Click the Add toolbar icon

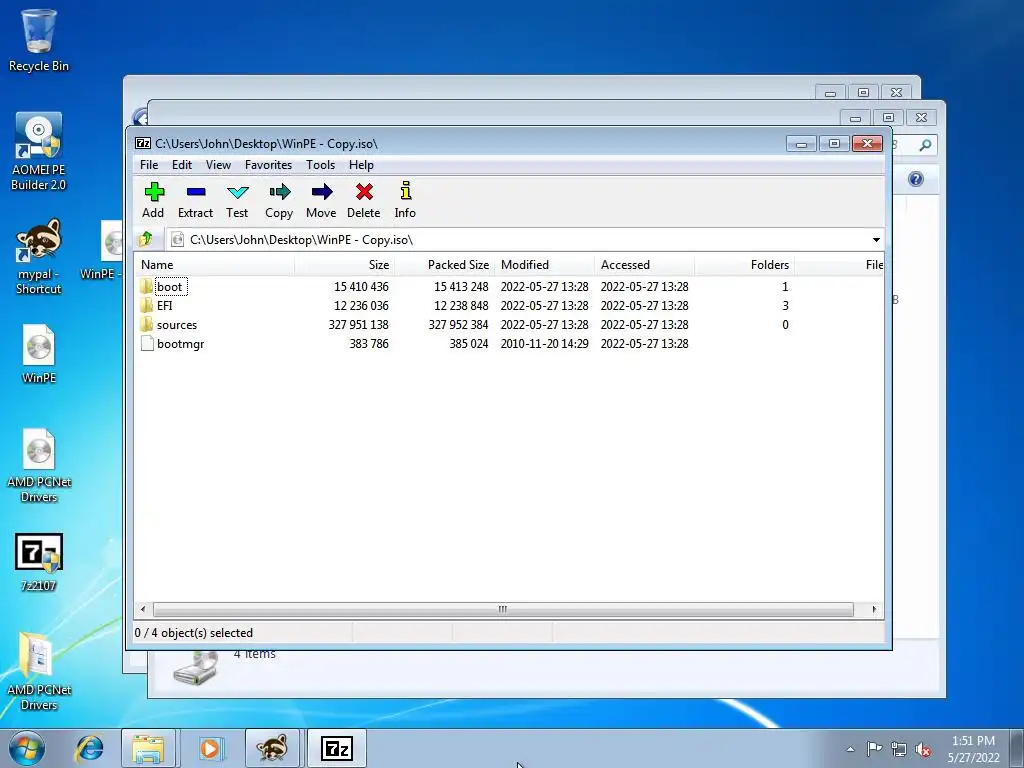click(x=154, y=192)
